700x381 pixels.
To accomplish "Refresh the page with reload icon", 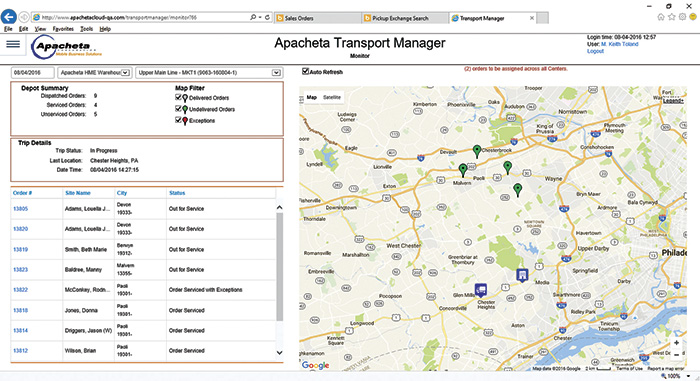I will click(267, 17).
